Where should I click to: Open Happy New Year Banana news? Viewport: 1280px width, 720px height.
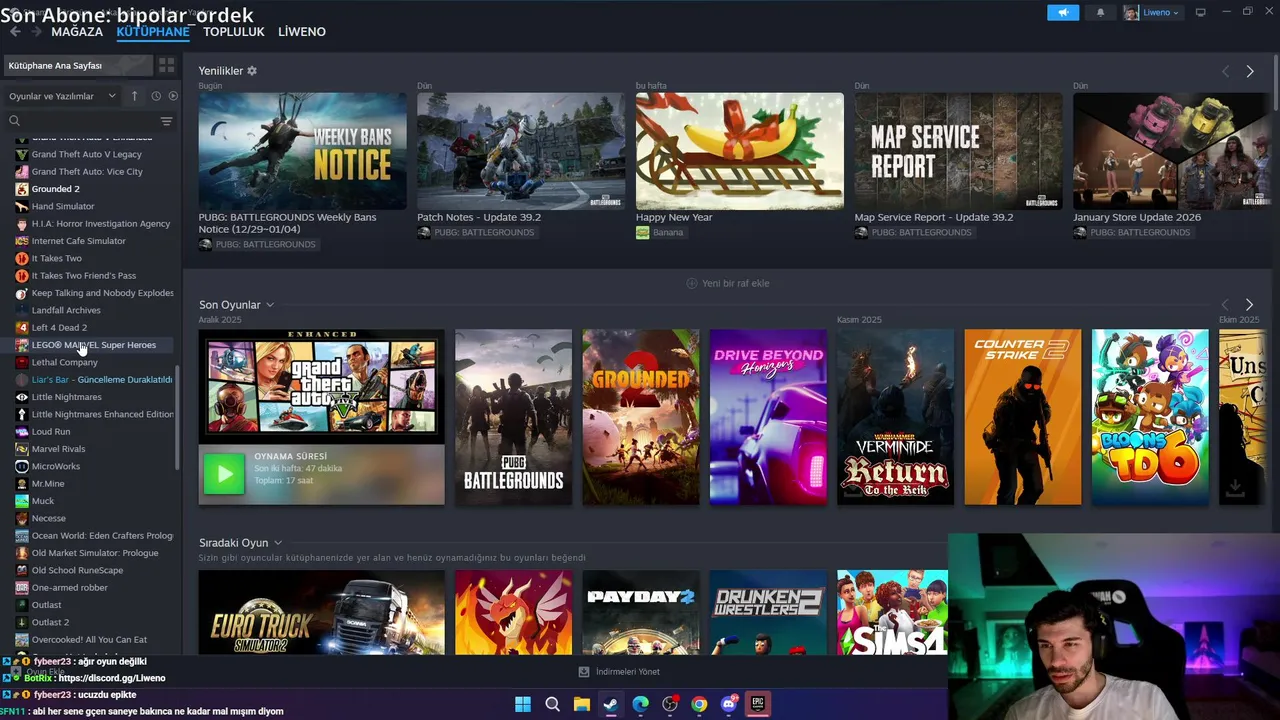[739, 151]
